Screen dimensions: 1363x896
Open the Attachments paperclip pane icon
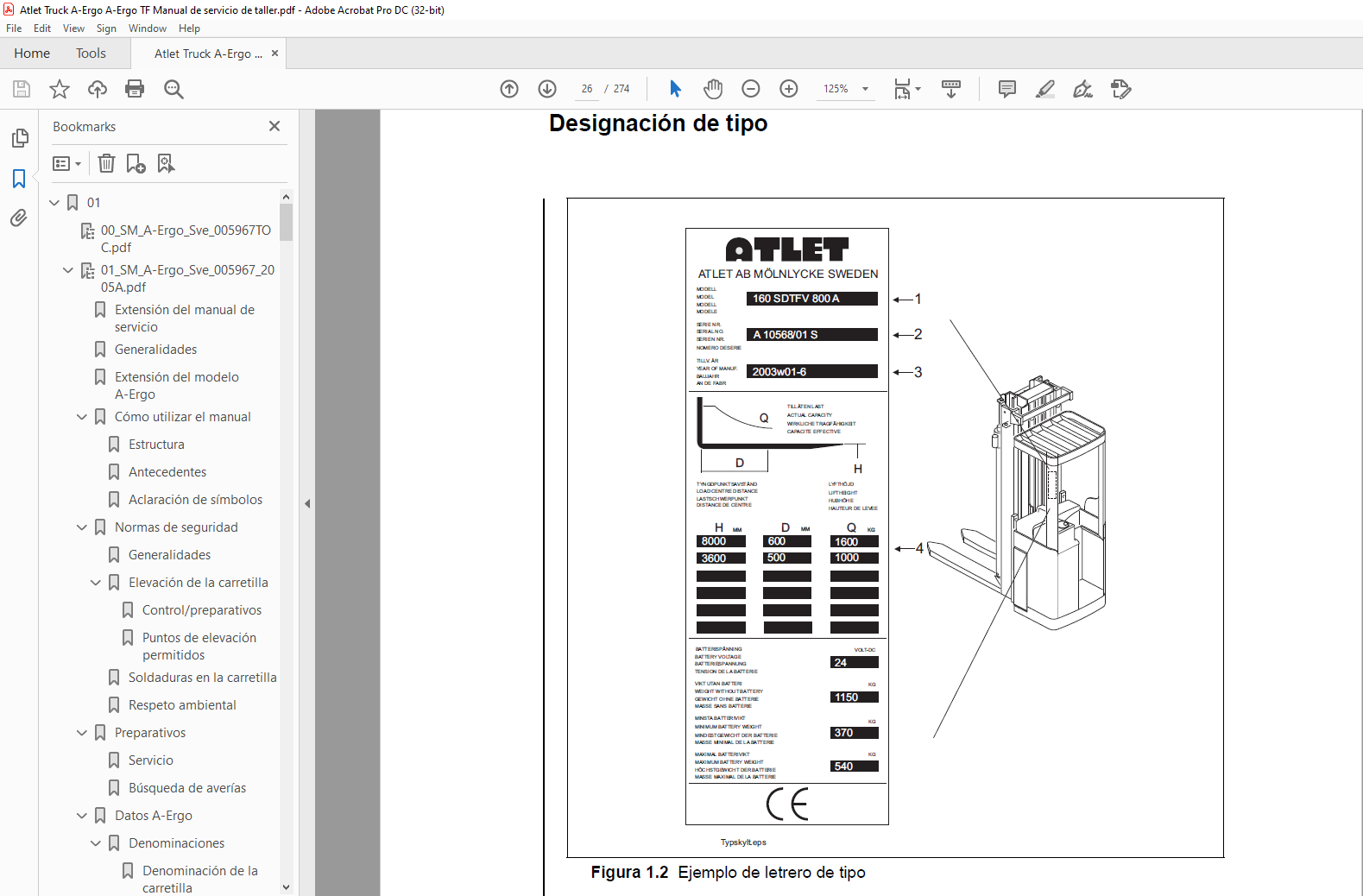19,218
